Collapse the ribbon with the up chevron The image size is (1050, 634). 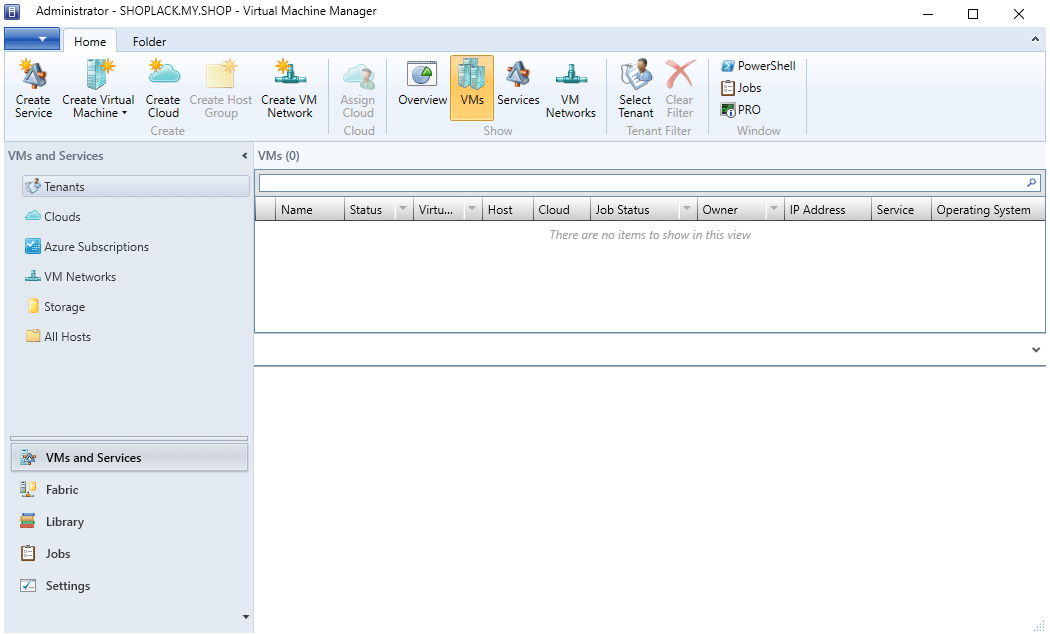1035,39
